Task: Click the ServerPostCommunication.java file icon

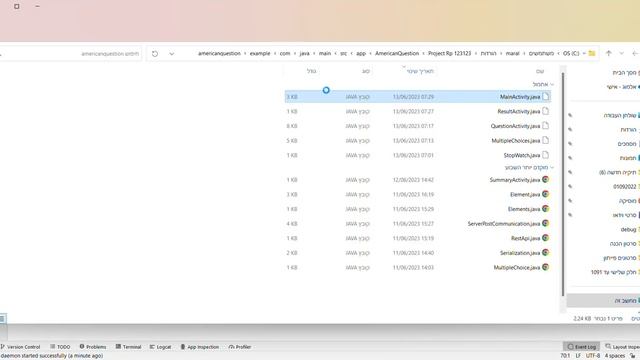Action: tap(546, 223)
